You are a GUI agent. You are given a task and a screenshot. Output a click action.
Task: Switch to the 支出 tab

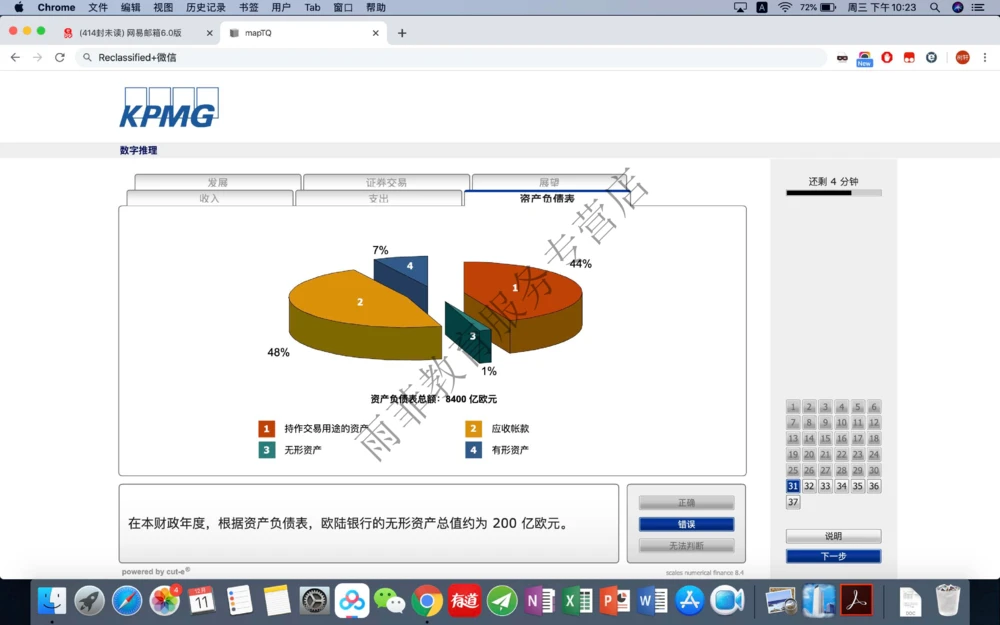pyautogui.click(x=380, y=197)
